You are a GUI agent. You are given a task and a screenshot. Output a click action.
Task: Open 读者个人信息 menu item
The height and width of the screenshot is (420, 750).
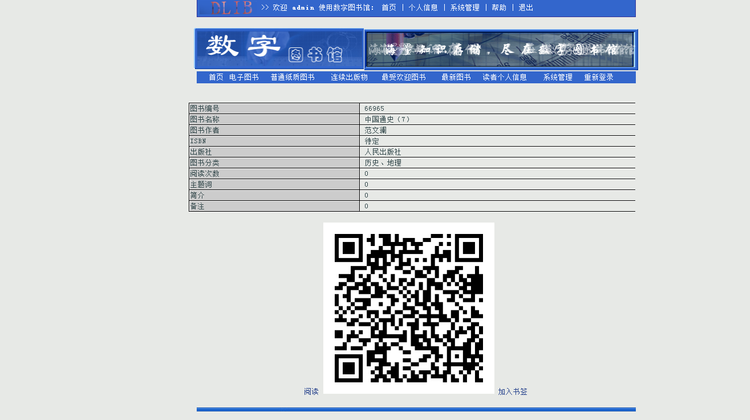[x=505, y=77]
